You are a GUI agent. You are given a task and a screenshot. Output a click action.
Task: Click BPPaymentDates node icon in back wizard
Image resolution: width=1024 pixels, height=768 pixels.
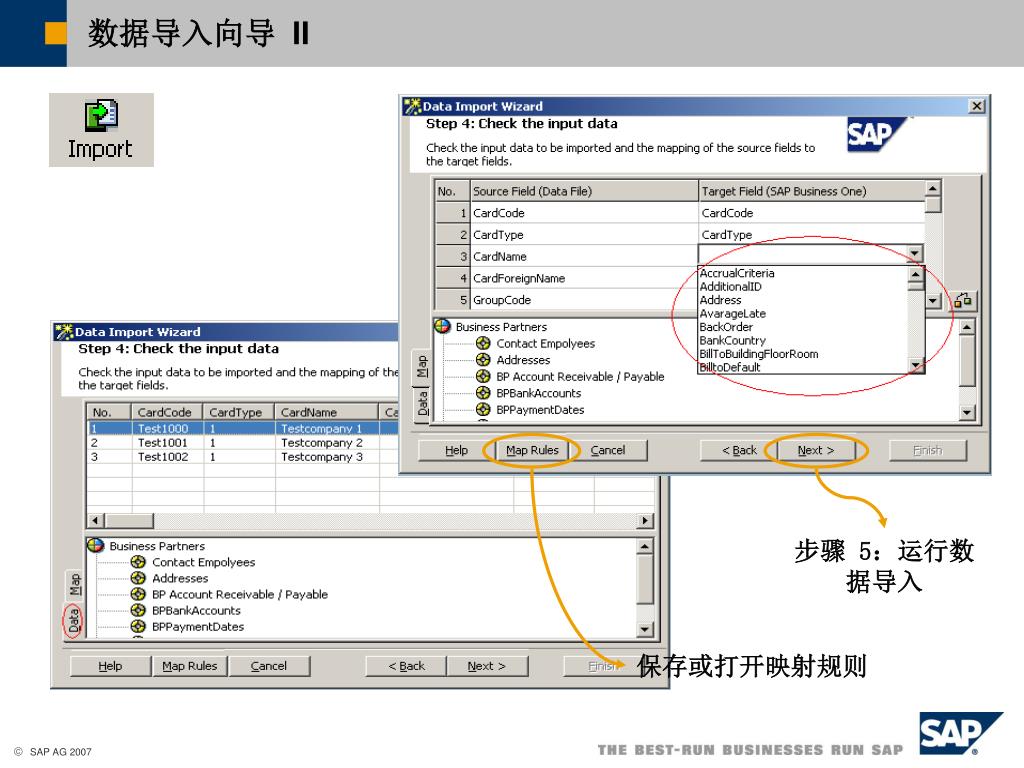coord(138,626)
